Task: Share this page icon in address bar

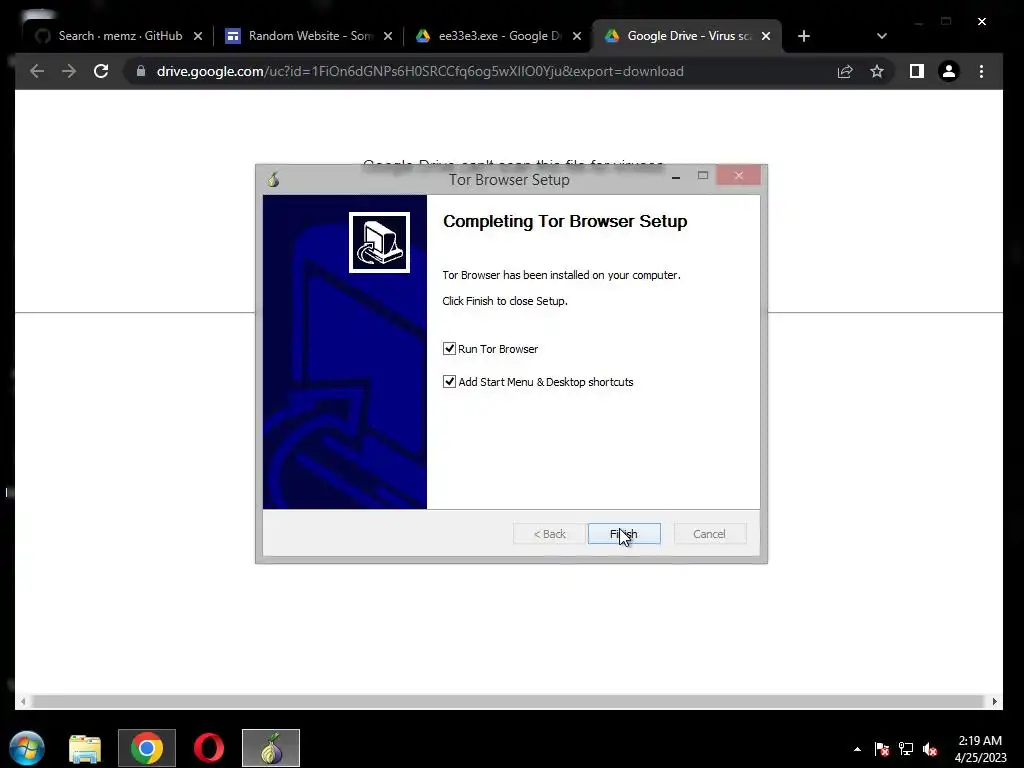Action: pyautogui.click(x=845, y=71)
